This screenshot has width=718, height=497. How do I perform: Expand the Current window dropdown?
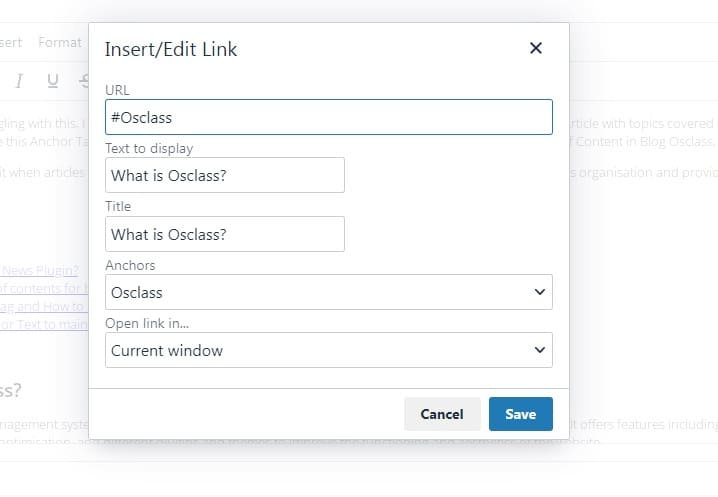click(328, 350)
